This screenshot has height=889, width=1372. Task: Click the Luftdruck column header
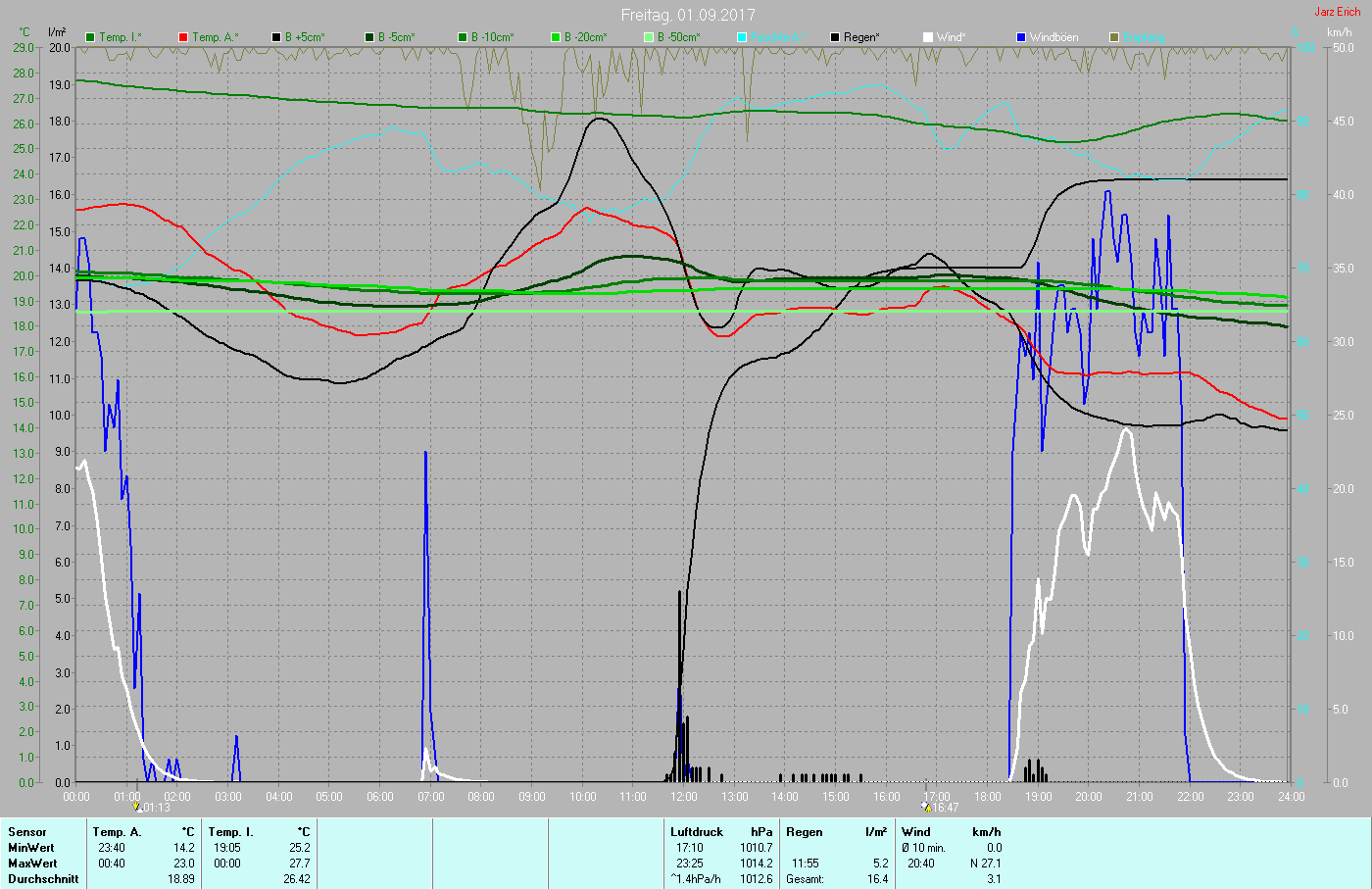(x=697, y=832)
